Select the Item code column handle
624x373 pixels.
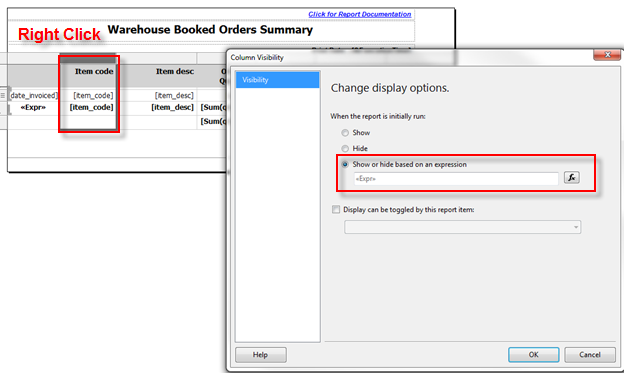(x=88, y=59)
